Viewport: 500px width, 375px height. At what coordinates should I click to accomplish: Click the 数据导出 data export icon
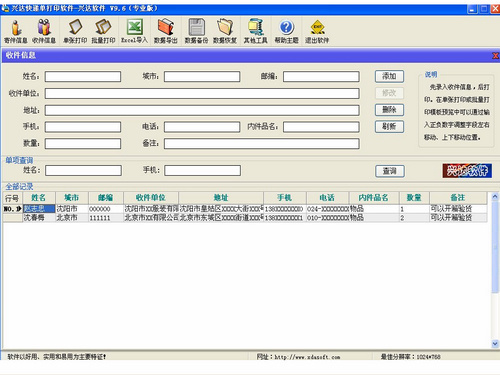pyautogui.click(x=165, y=32)
